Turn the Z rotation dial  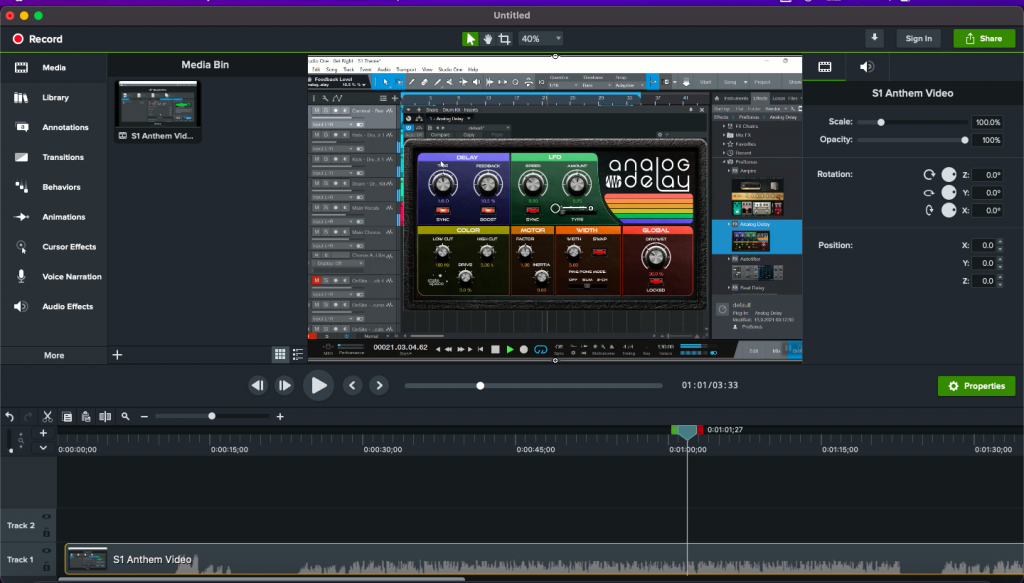tap(949, 175)
